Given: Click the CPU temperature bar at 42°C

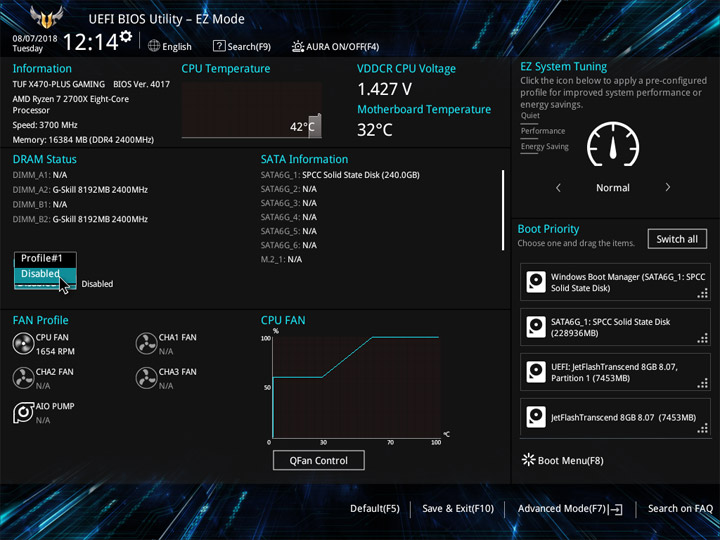Looking at the screenshot, I should pyautogui.click(x=315, y=126).
